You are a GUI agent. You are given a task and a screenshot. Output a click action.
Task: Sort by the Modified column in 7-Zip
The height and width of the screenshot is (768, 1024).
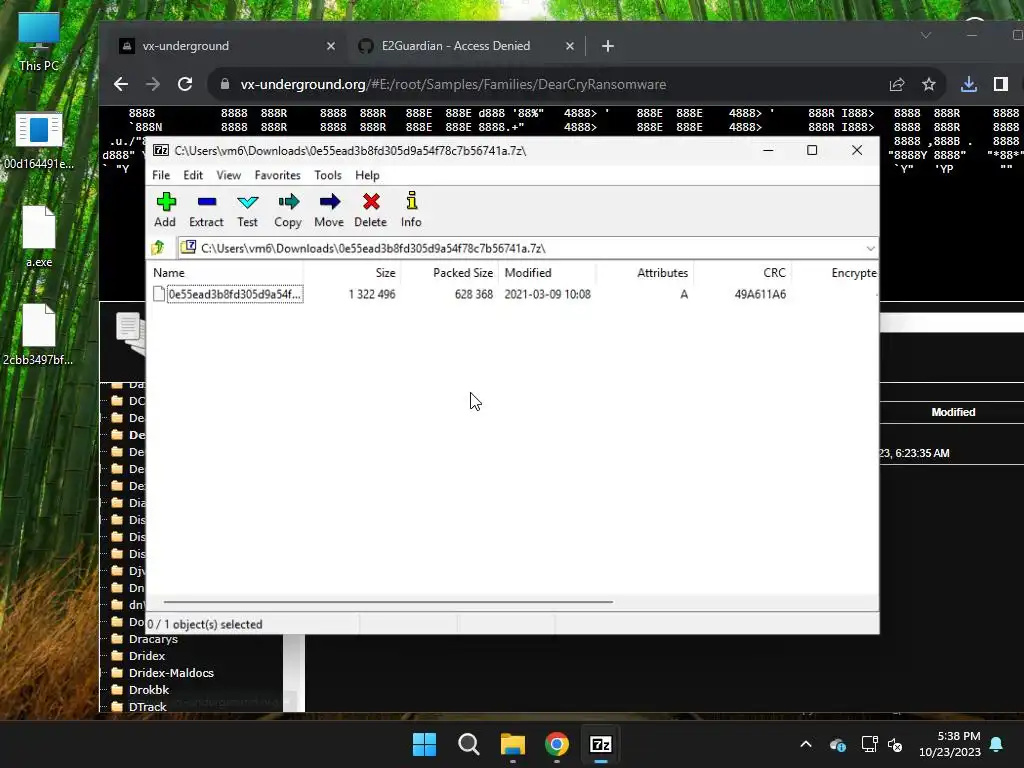[547, 273]
